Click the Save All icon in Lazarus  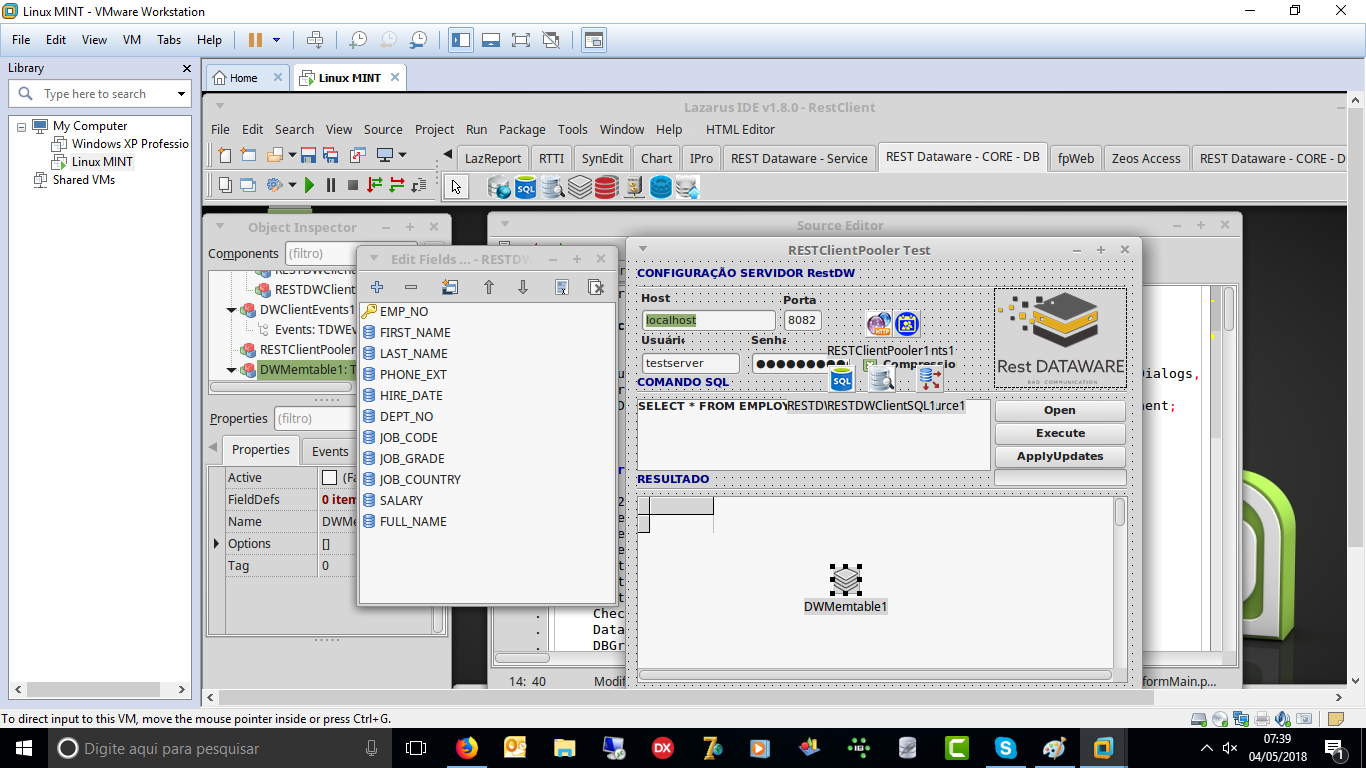click(x=330, y=155)
